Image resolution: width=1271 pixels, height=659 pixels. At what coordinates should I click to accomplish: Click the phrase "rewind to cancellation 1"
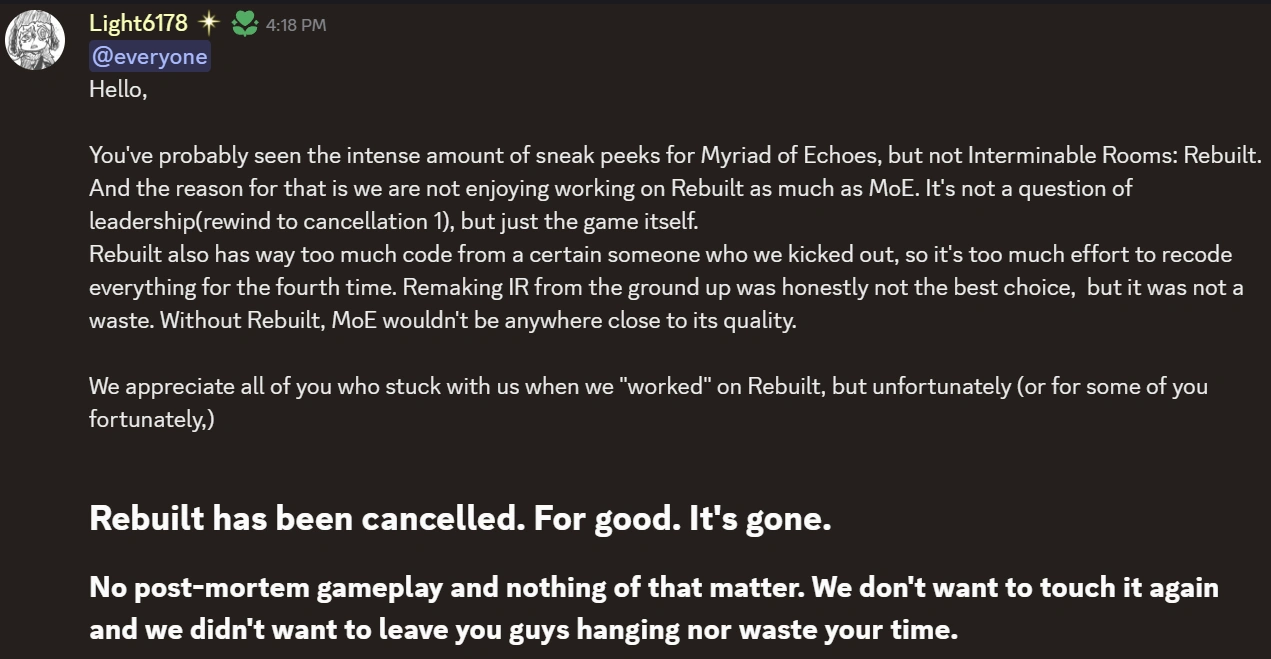(327, 221)
